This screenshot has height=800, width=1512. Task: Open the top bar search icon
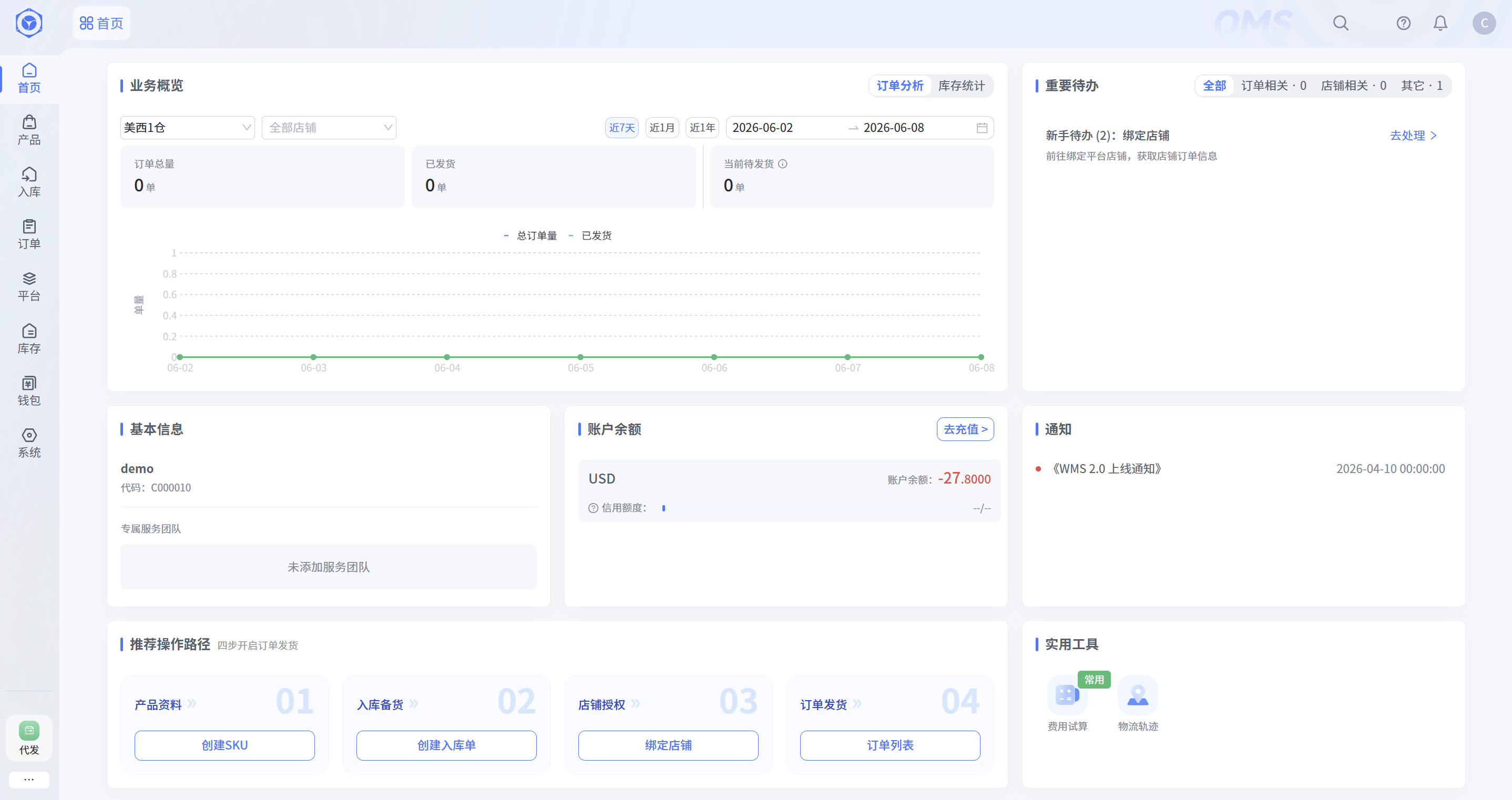point(1341,24)
